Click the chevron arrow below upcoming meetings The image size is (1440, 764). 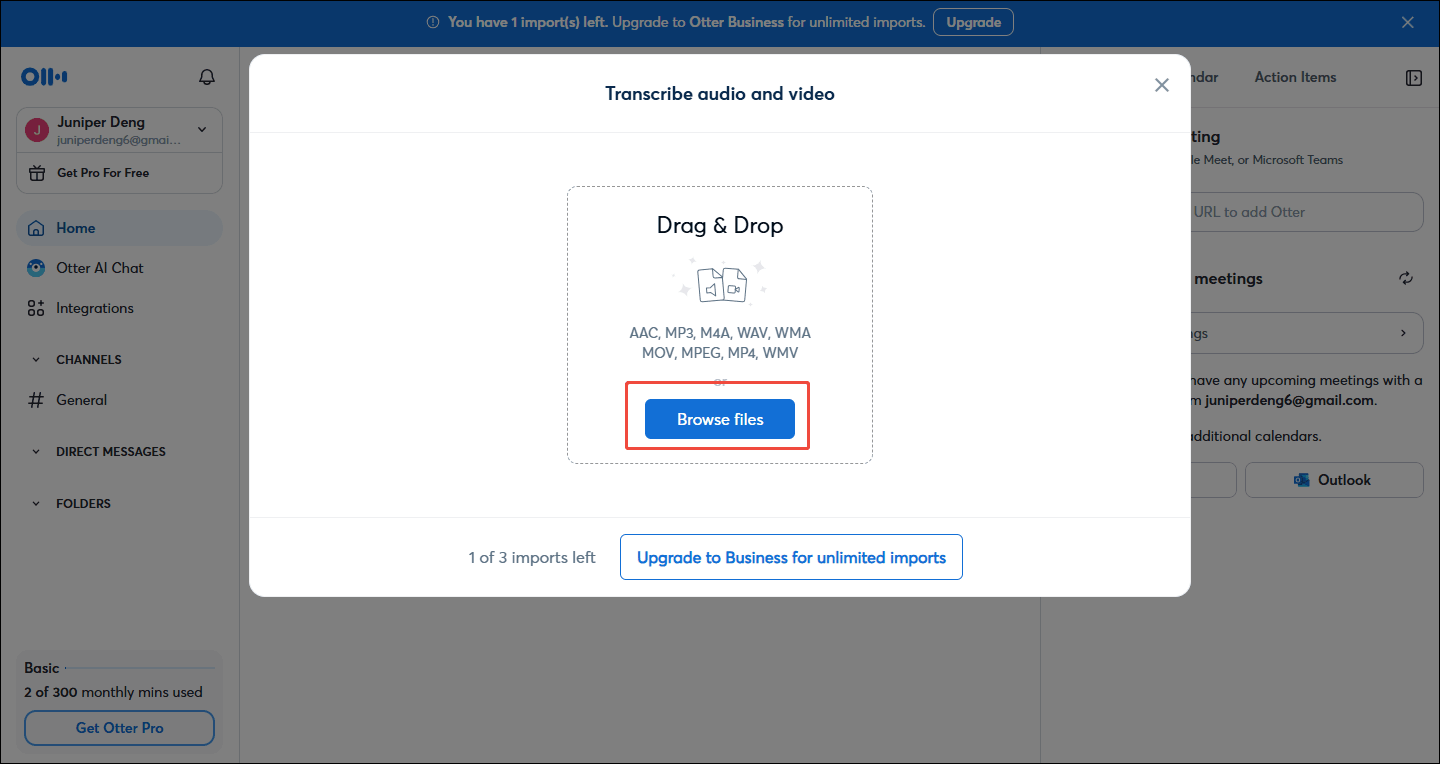click(x=1404, y=333)
